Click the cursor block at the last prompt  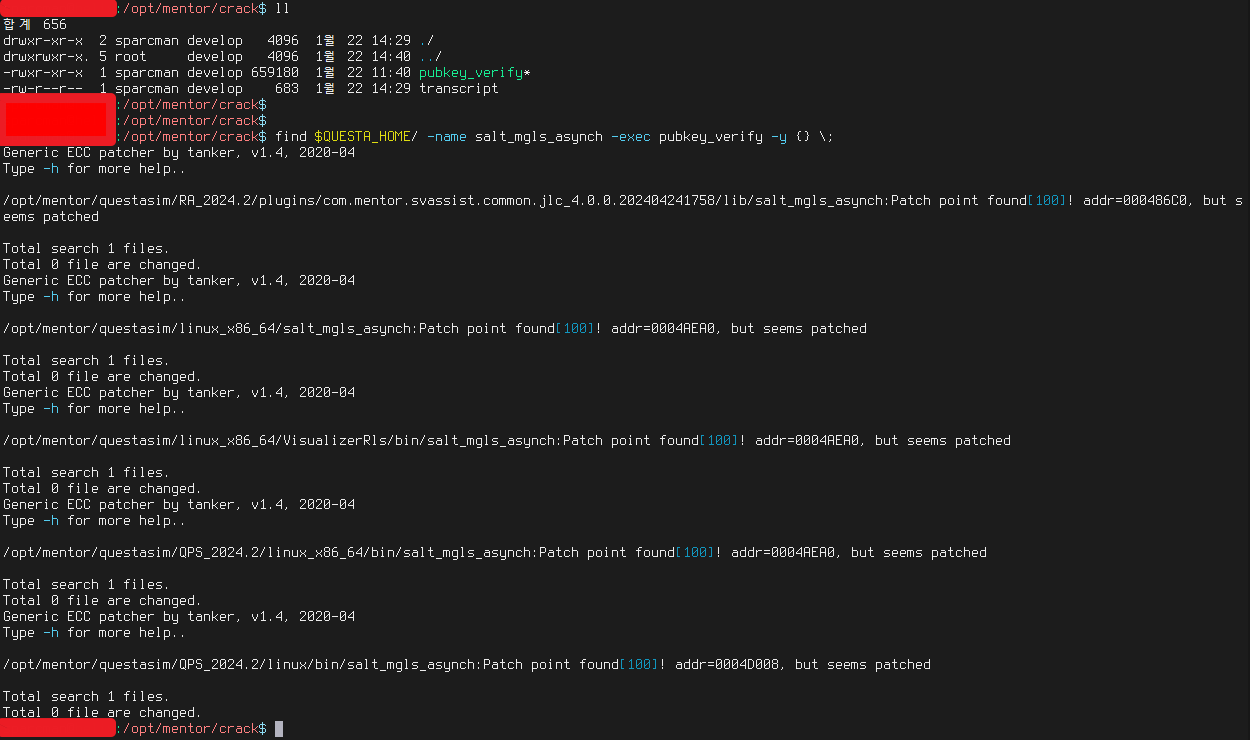tap(279, 729)
